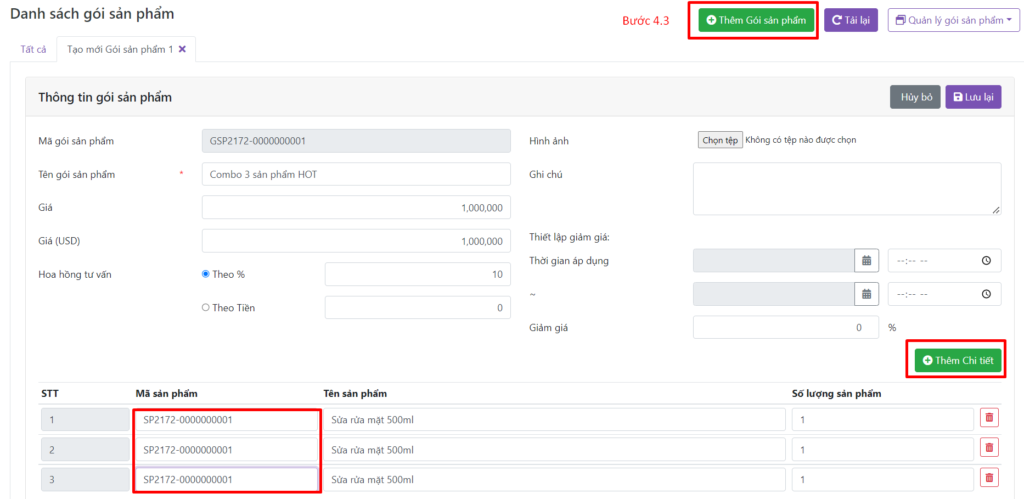Click trash icon on second product row

pyautogui.click(x=990, y=448)
